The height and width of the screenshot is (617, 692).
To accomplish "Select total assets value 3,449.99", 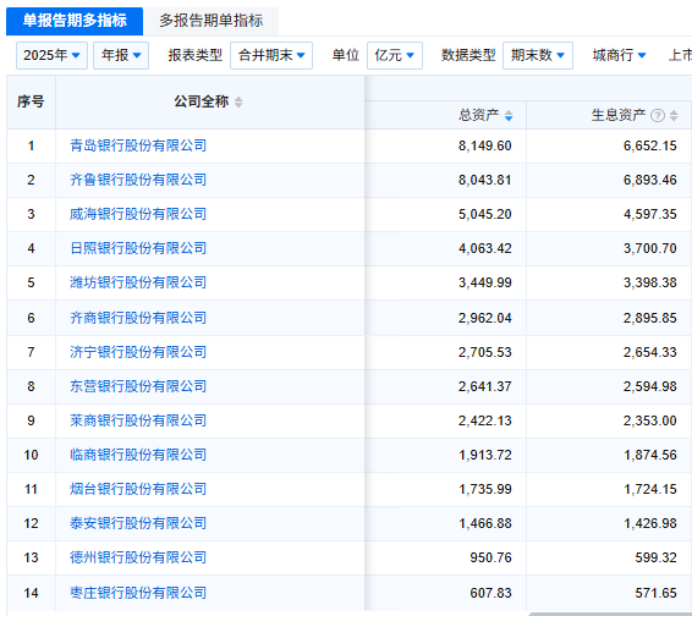I will (x=485, y=282).
